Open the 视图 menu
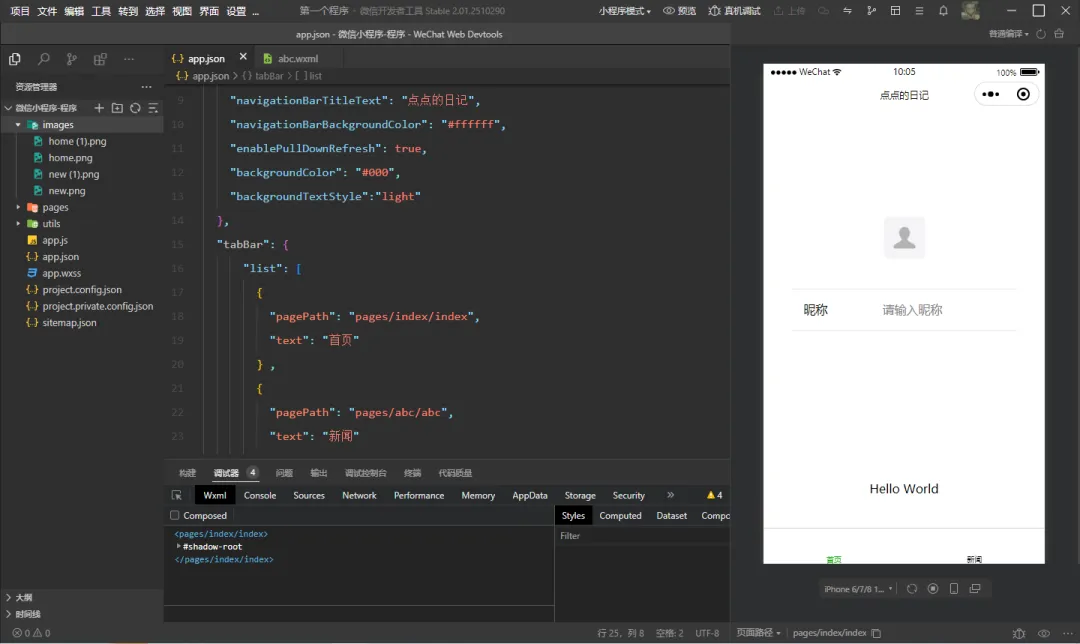1080x644 pixels. click(x=182, y=11)
